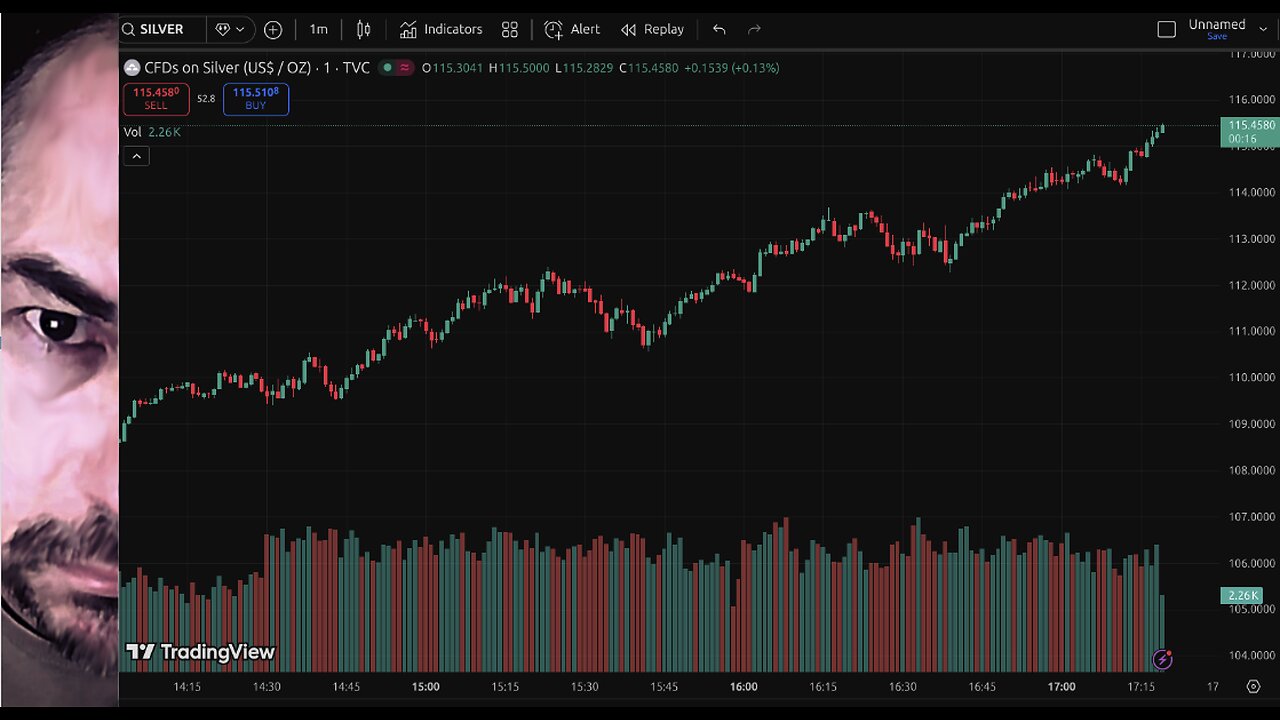Click the compare or add symbol plus icon
The image size is (1280, 720).
273,30
